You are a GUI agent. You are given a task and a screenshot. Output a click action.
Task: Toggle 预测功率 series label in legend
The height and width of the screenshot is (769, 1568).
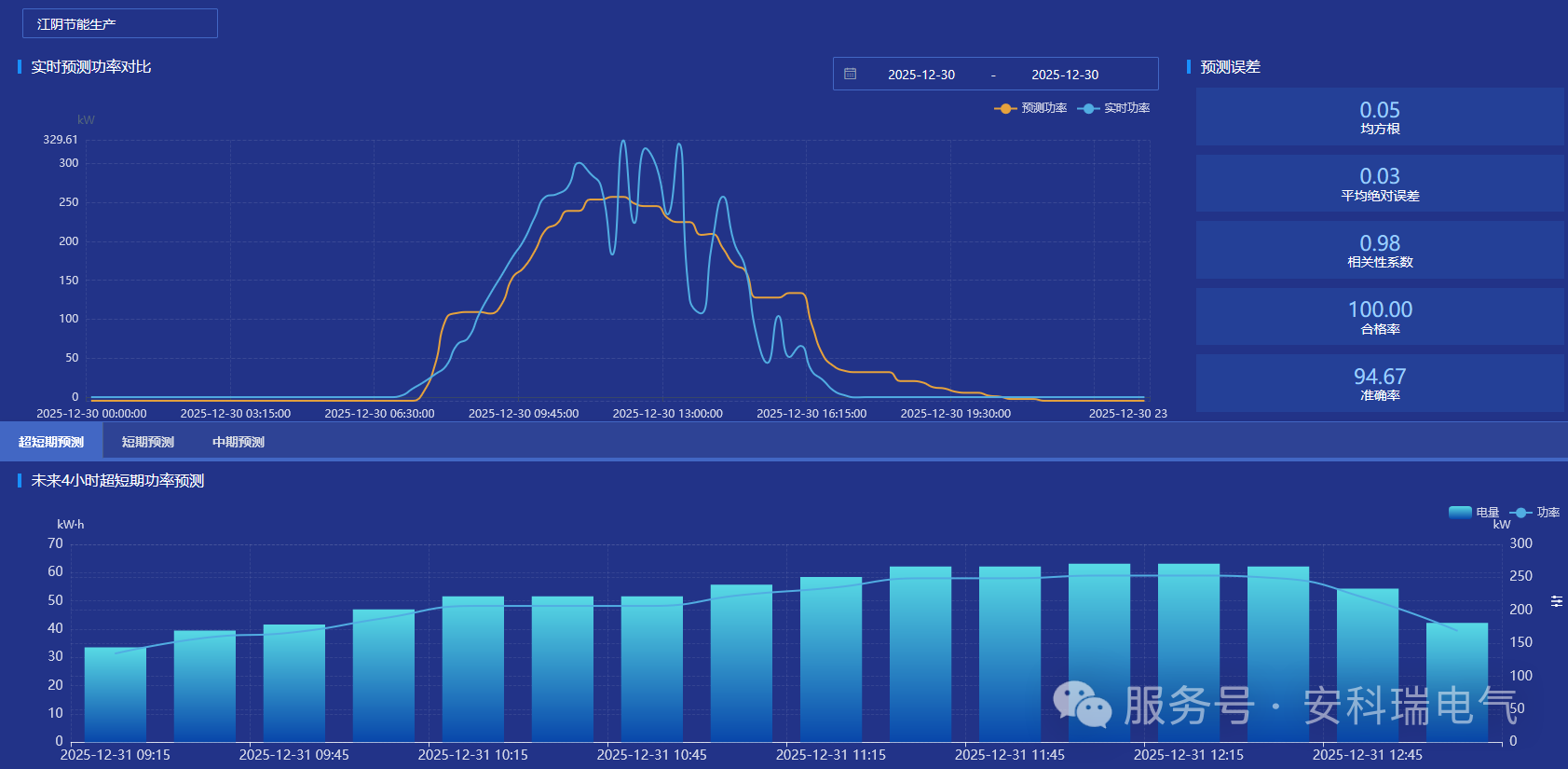[x=1043, y=108]
